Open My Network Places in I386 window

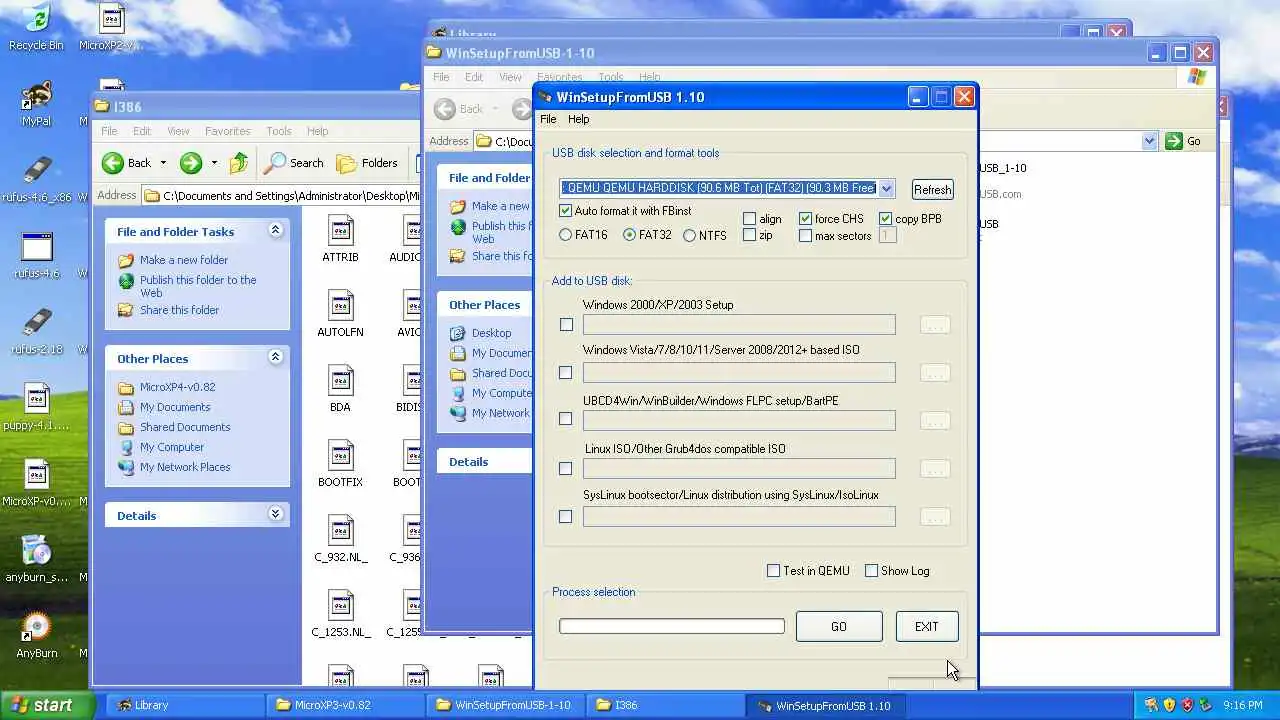click(x=185, y=467)
